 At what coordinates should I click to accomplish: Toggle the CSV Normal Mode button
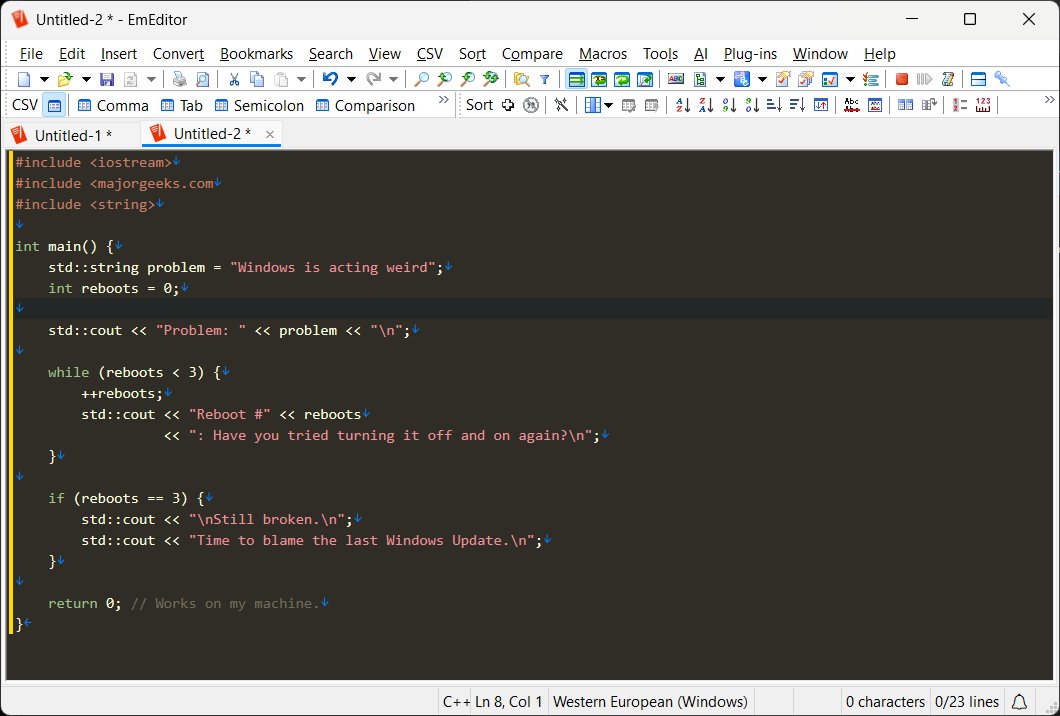point(55,105)
